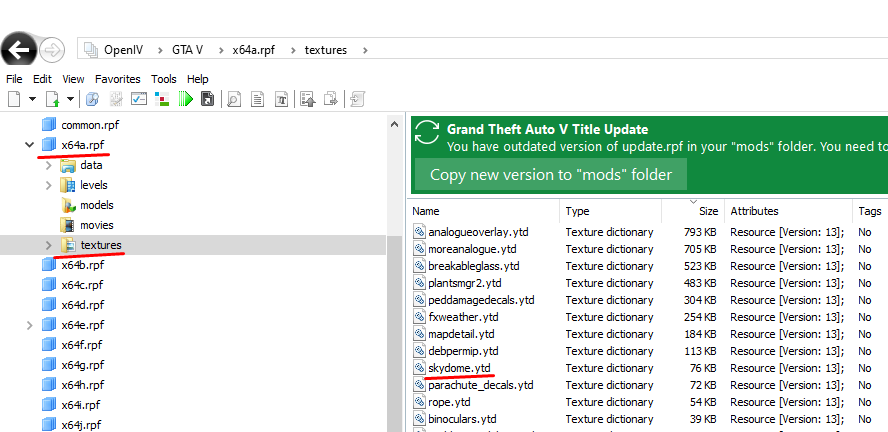Click the 793 KB size cell
The image size is (888, 432).
(700, 232)
